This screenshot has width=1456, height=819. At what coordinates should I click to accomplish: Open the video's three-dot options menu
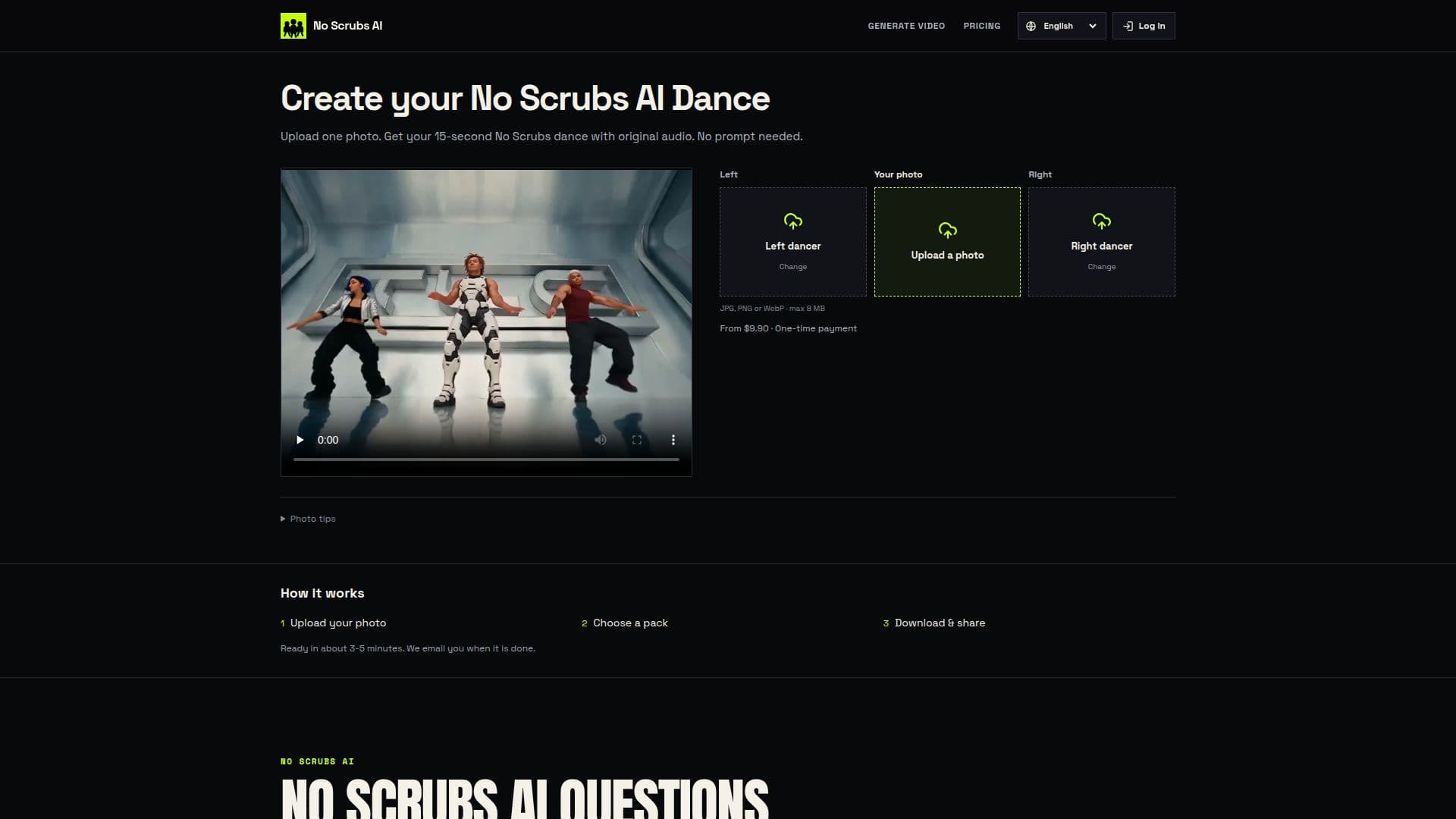pyautogui.click(x=673, y=440)
